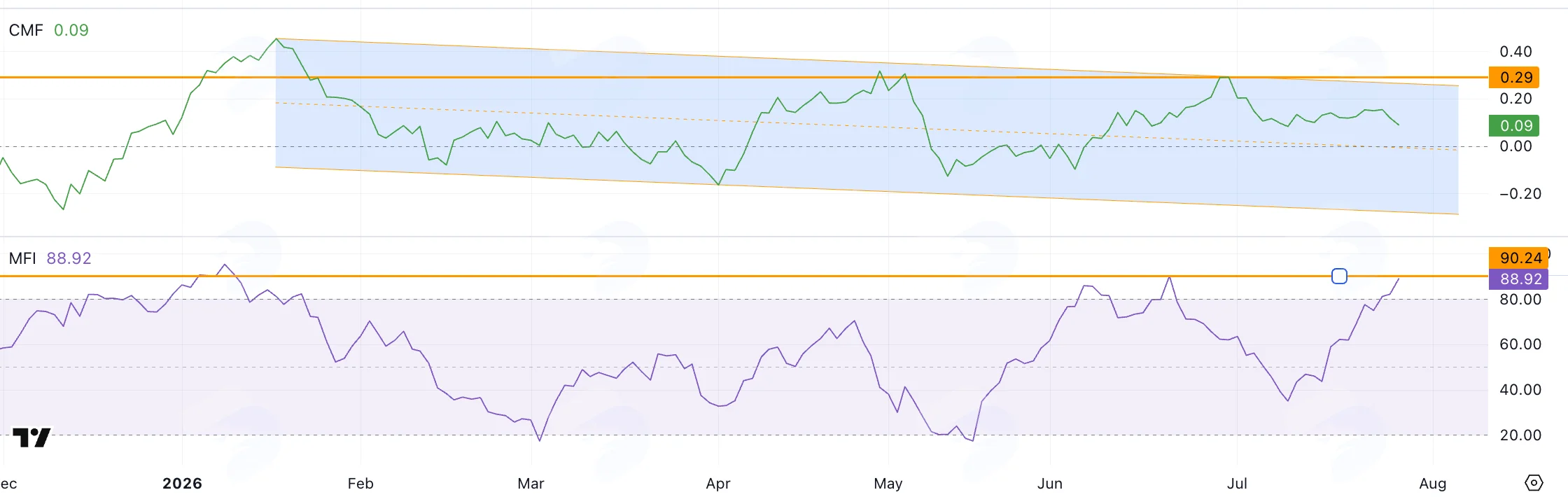
Task: Click the Jul label on time axis
Action: pyautogui.click(x=1237, y=484)
